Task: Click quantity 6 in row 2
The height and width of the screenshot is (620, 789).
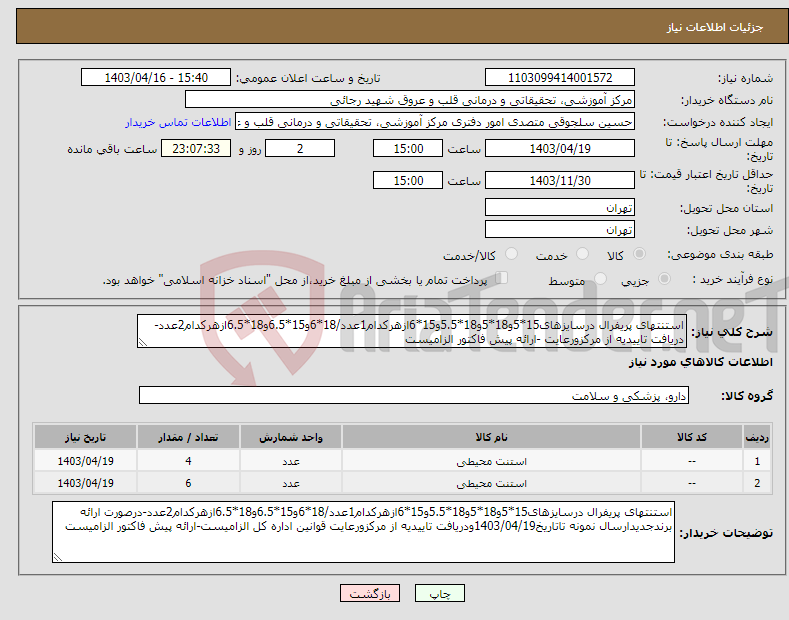Action: [188, 483]
